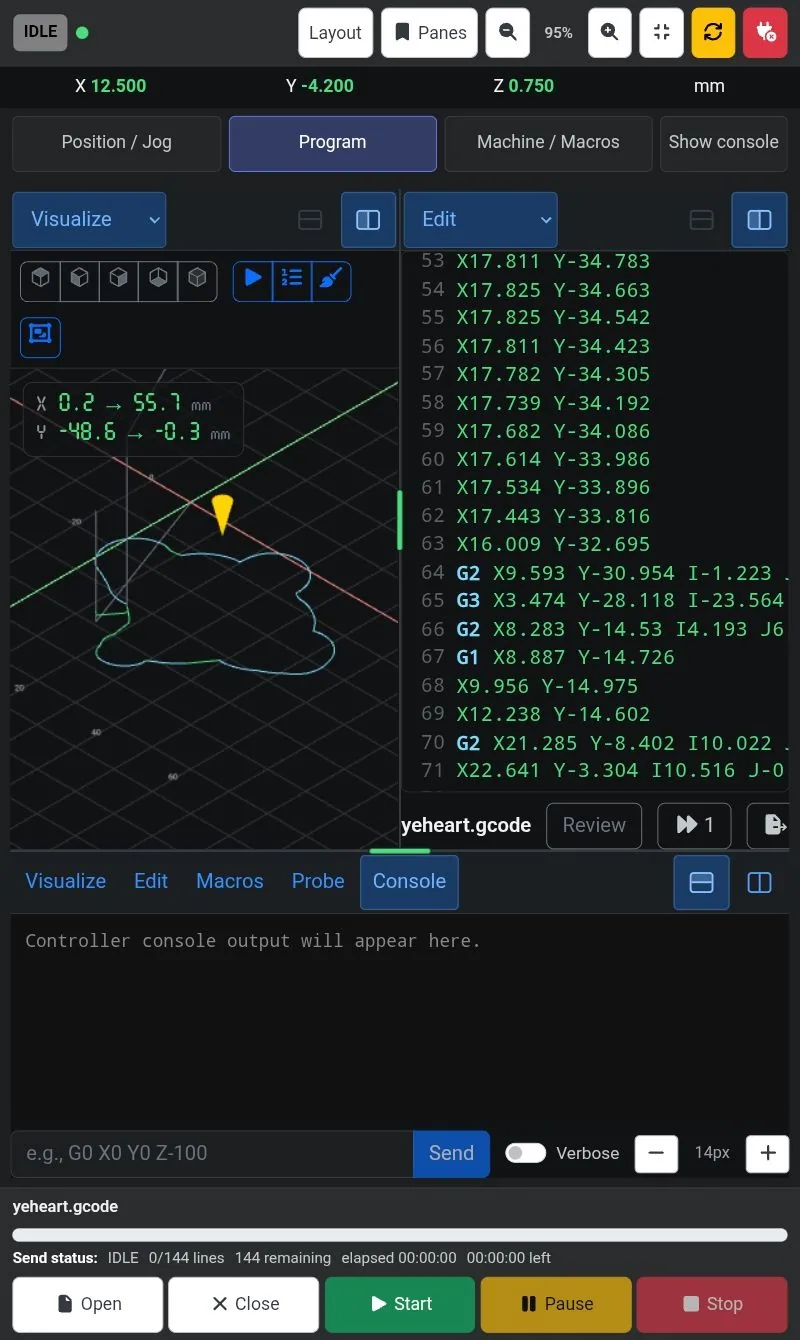Viewport: 800px width, 1340px height.
Task: Toggle stacked layout on Console pane
Action: click(702, 882)
